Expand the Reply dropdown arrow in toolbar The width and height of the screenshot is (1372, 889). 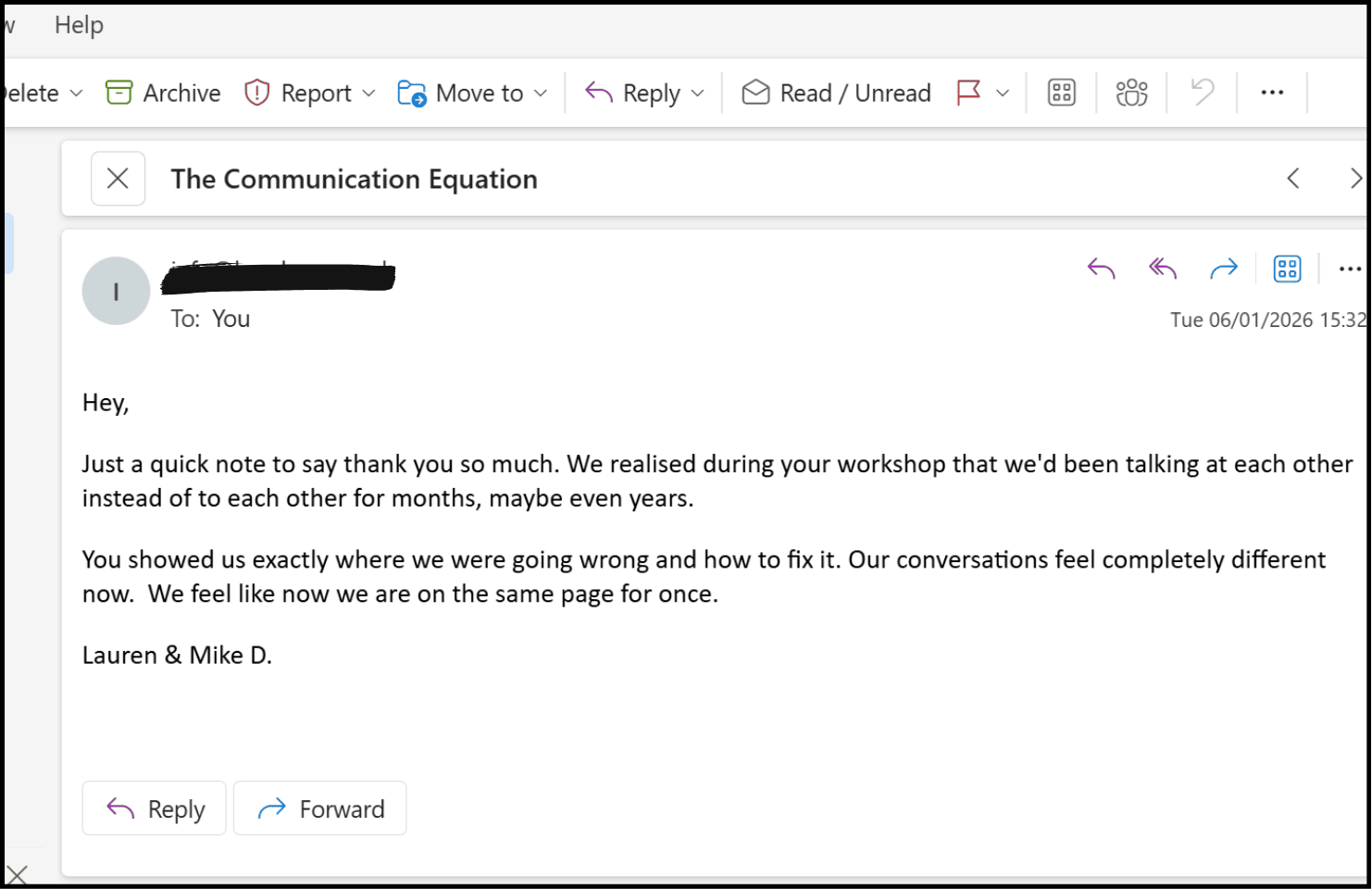(698, 94)
